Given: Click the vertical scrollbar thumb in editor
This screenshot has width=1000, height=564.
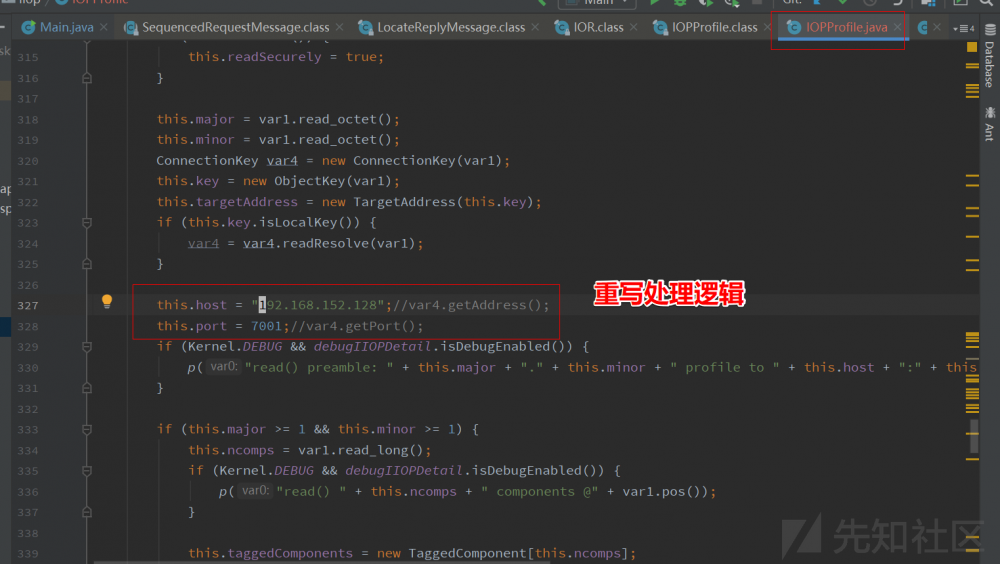Looking at the screenshot, I should 973,434.
